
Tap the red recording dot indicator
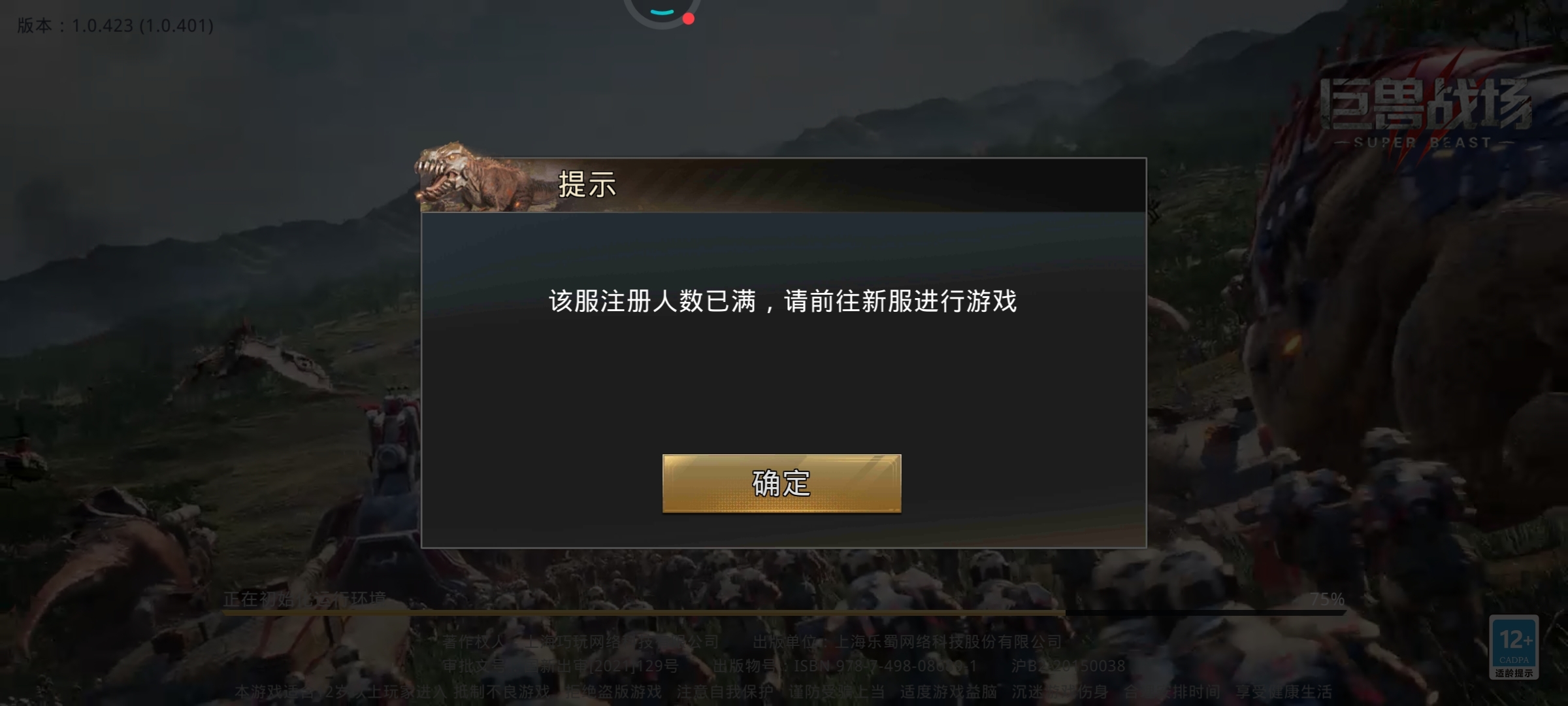(x=688, y=19)
